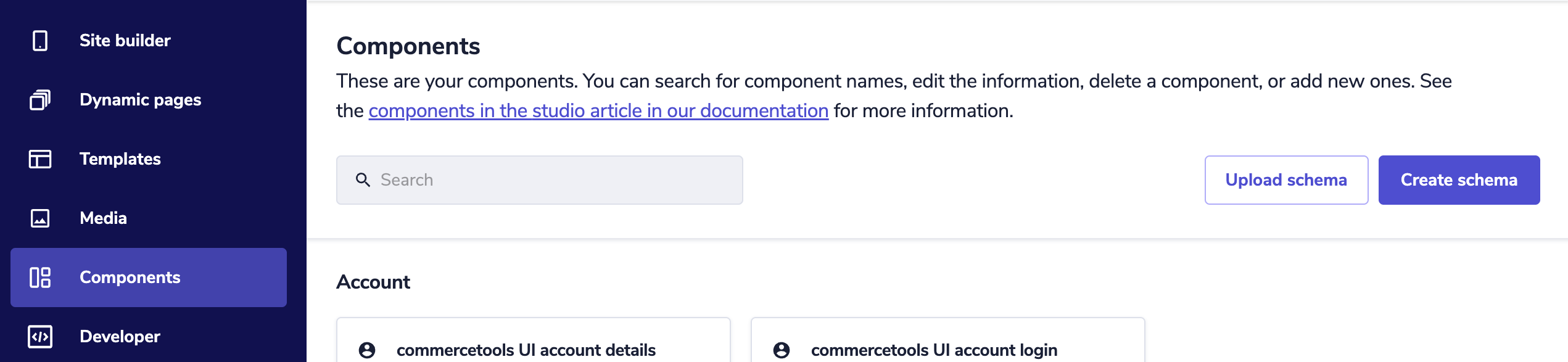Viewport: 1568px width, 362px height.
Task: Click the account login card person icon
Action: [782, 350]
